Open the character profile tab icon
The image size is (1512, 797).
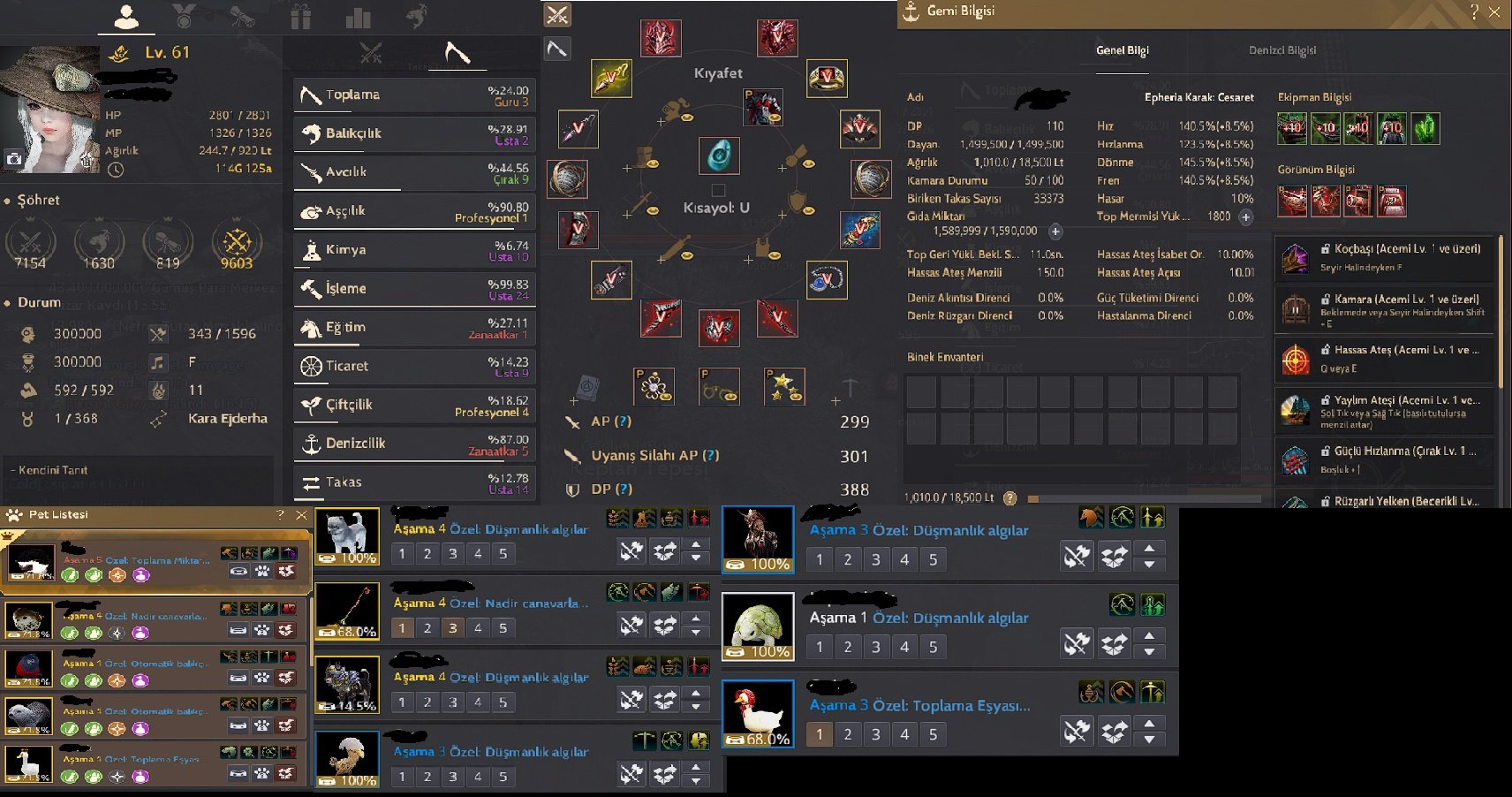126,16
